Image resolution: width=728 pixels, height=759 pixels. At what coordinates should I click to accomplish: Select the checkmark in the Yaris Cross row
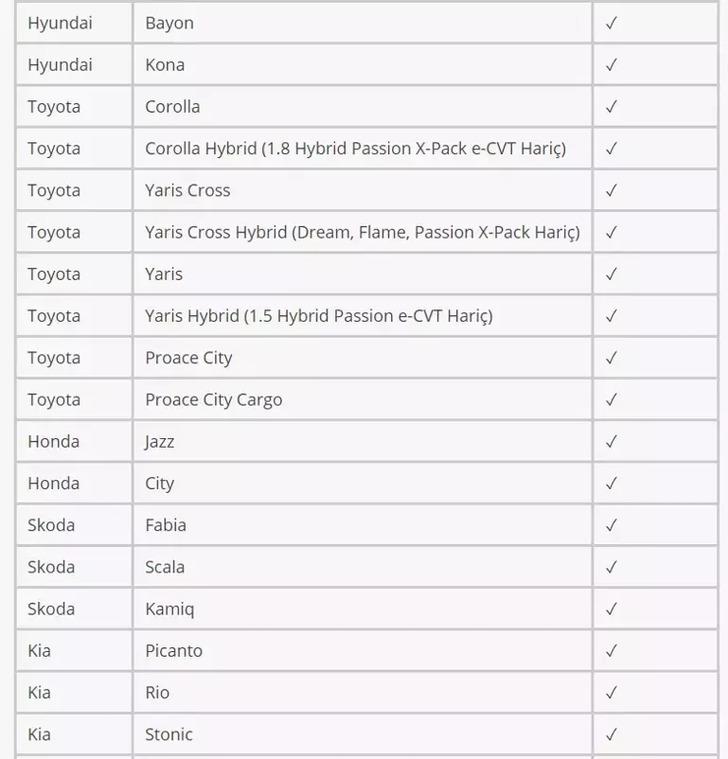(x=611, y=190)
